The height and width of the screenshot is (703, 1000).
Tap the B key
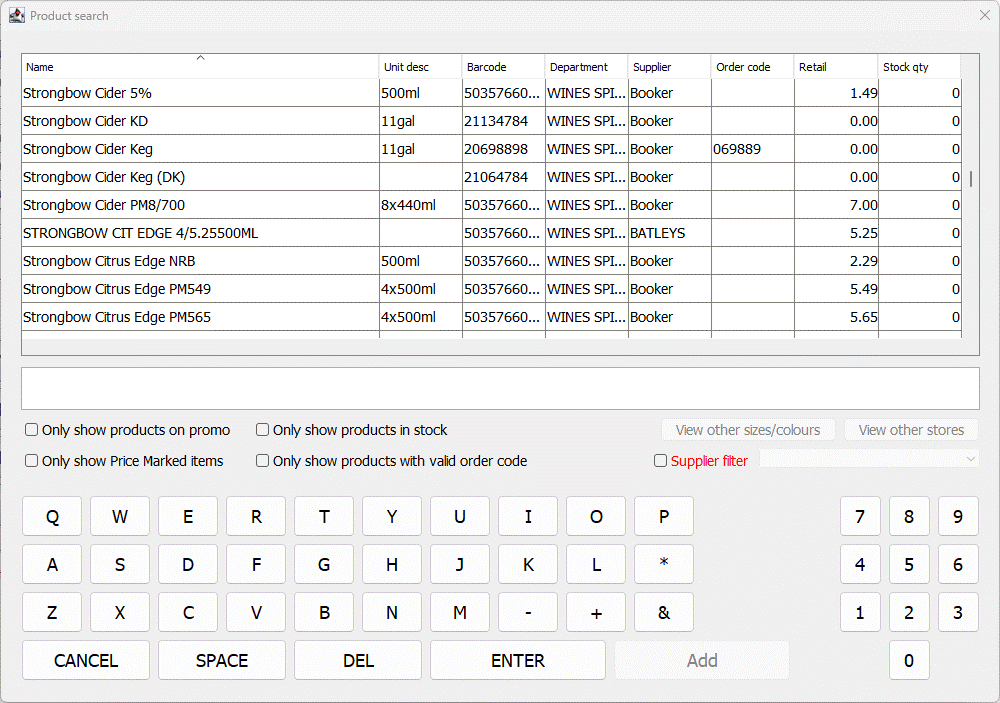point(324,612)
